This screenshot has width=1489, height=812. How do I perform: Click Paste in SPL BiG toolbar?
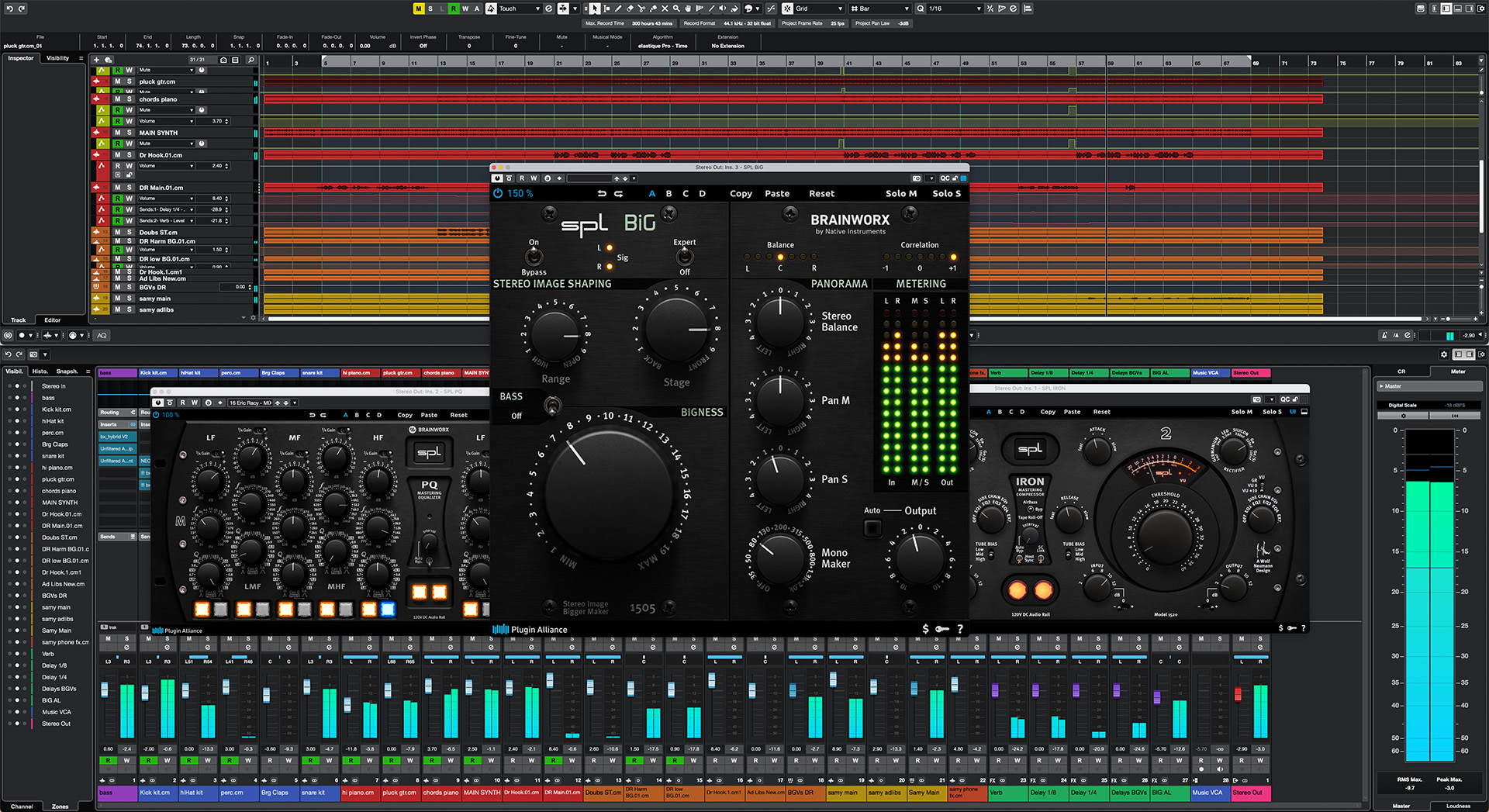[777, 194]
